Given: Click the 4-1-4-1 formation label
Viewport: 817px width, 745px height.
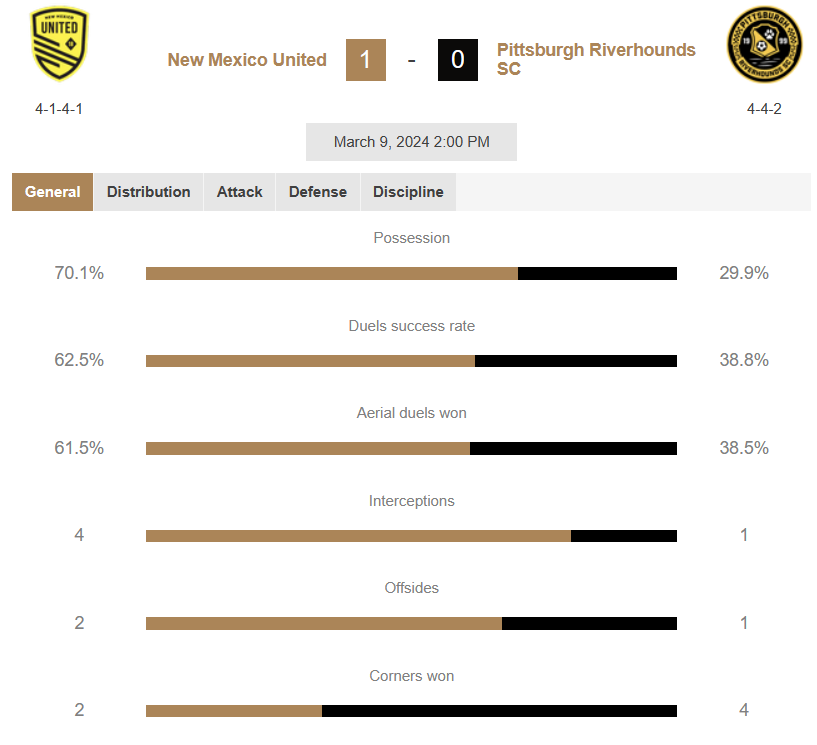Looking at the screenshot, I should [59, 109].
